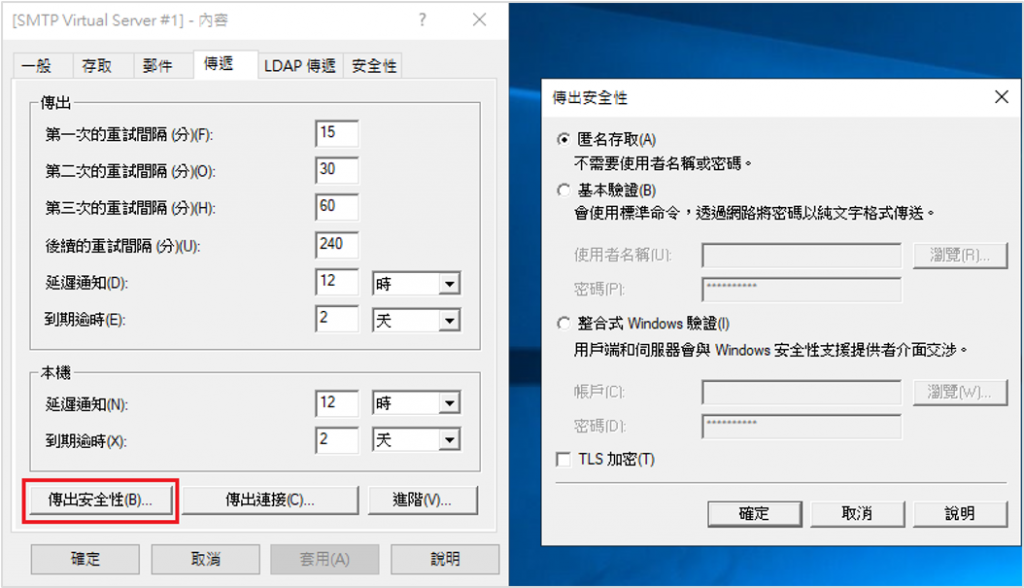The width and height of the screenshot is (1024, 588).
Task: Cancel the SMTP properties dialog
Action: pos(205,559)
